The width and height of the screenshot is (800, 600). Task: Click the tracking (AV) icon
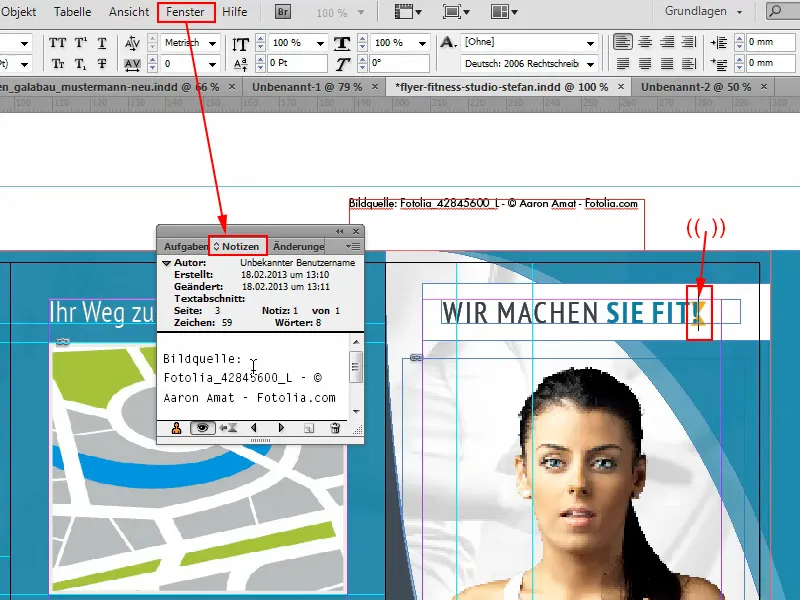coord(132,64)
